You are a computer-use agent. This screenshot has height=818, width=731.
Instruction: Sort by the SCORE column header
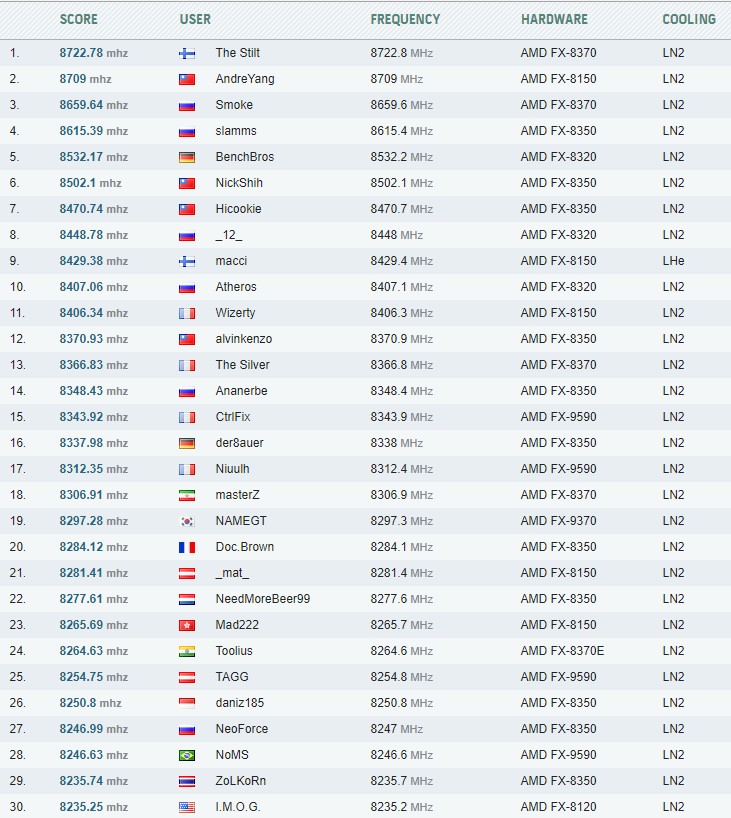click(78, 19)
